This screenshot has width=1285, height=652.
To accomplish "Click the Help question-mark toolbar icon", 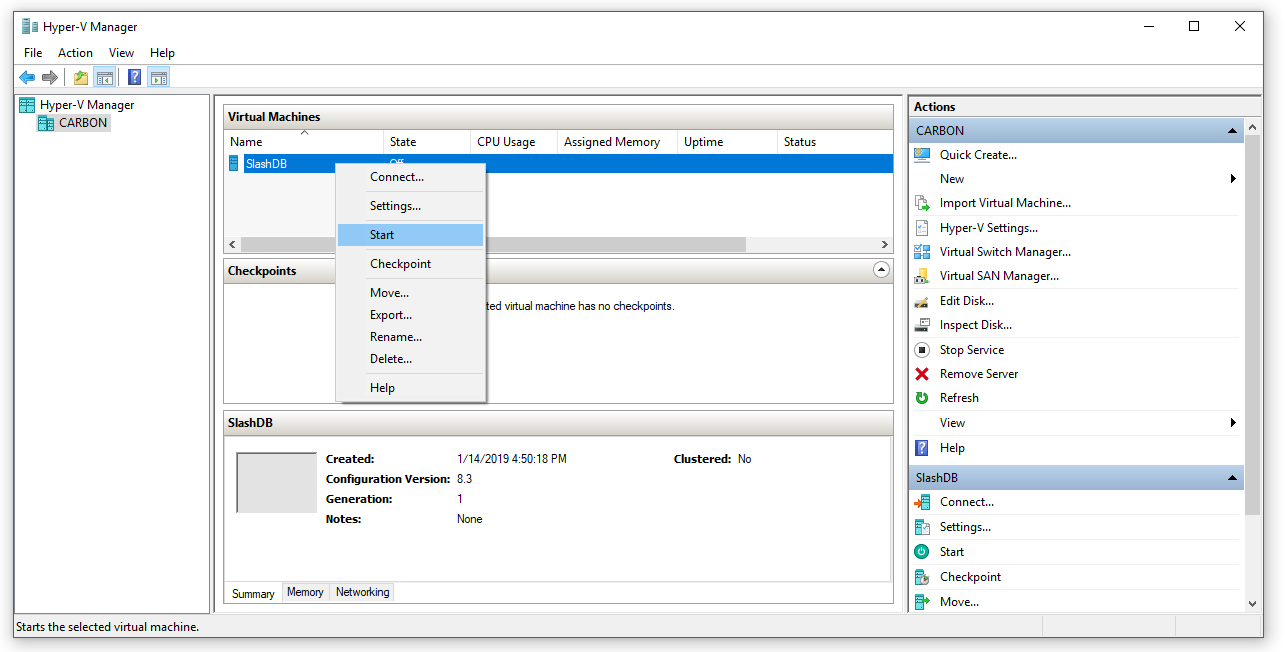I will click(x=134, y=78).
